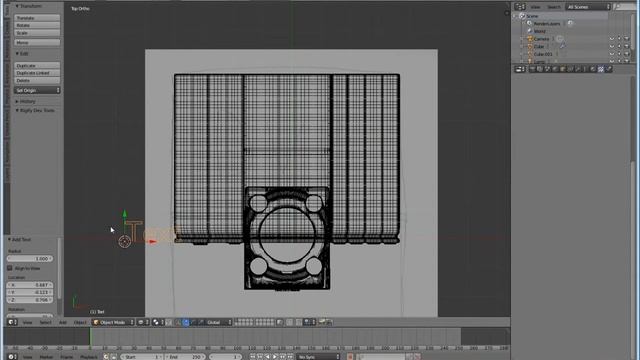
Task: Open the outliner Search menu
Action: click(x=553, y=7)
